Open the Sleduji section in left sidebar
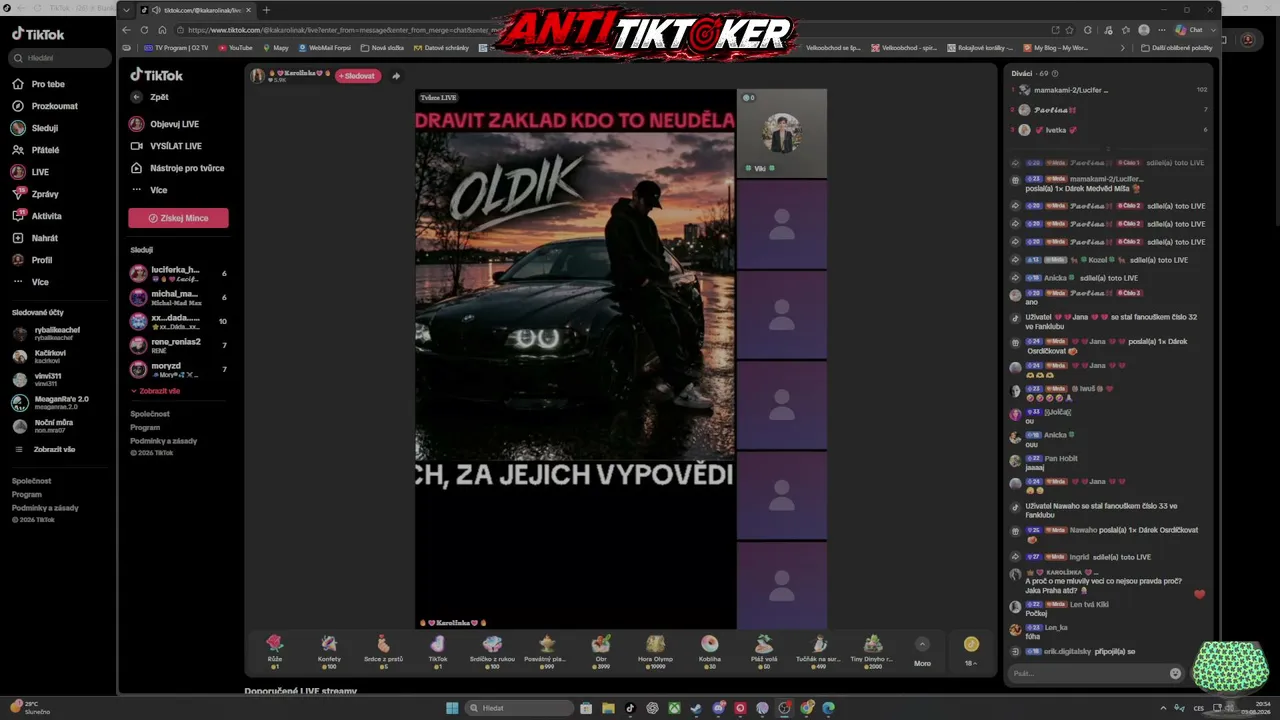Viewport: 1280px width, 720px height. coord(35,128)
